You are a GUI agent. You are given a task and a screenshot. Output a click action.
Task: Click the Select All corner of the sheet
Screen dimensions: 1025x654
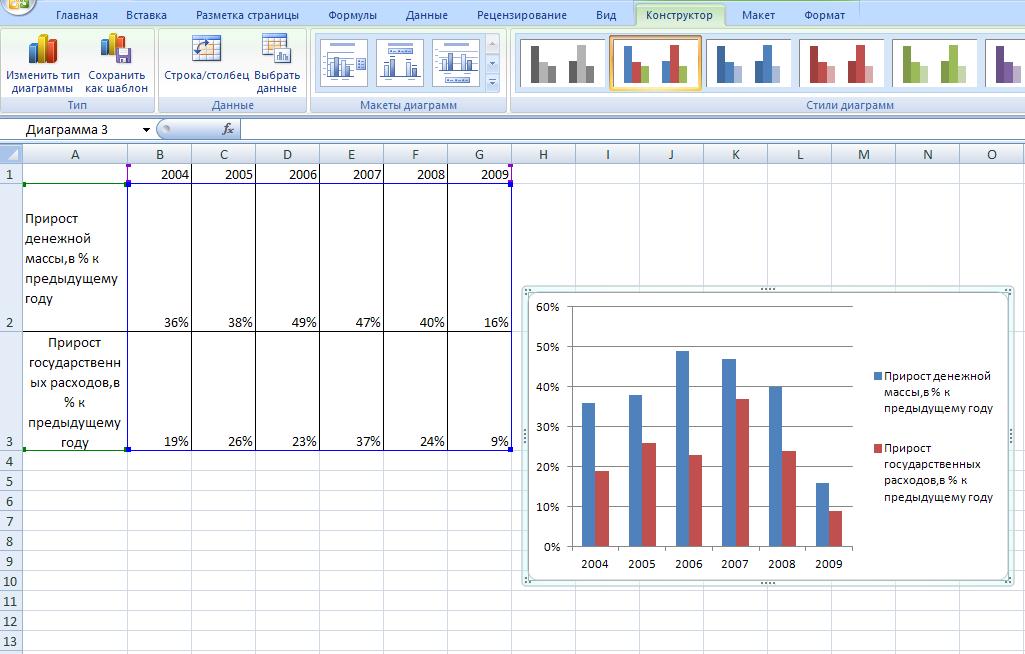pos(11,154)
